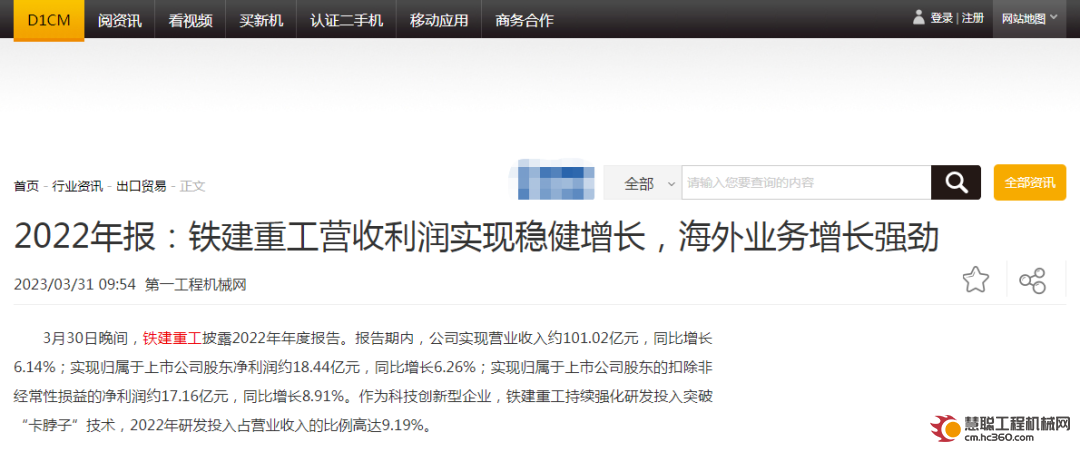This screenshot has width=1080, height=452.
Task: Click the D1CM logo tab
Action: [x=49, y=20]
